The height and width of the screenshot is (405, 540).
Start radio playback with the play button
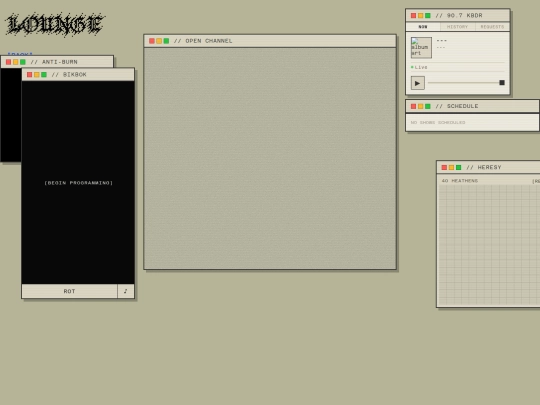click(x=417, y=83)
